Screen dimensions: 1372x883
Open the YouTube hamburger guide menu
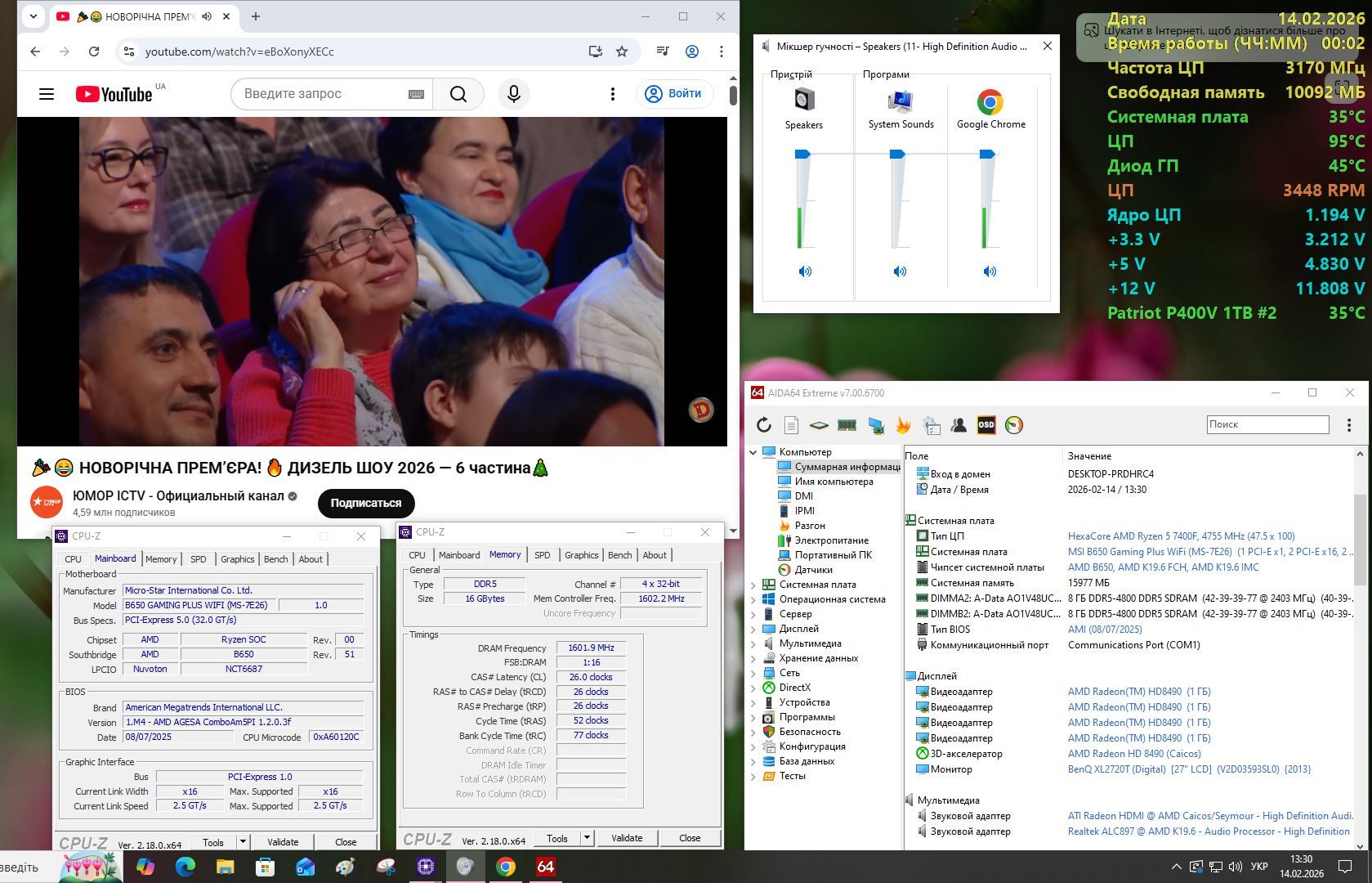click(x=47, y=94)
